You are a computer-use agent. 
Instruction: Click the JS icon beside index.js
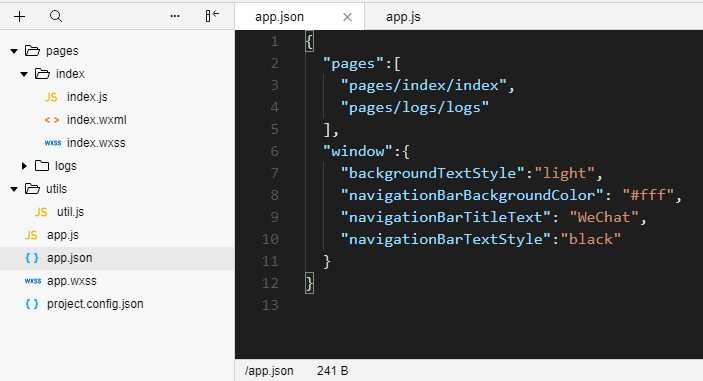(x=51, y=97)
